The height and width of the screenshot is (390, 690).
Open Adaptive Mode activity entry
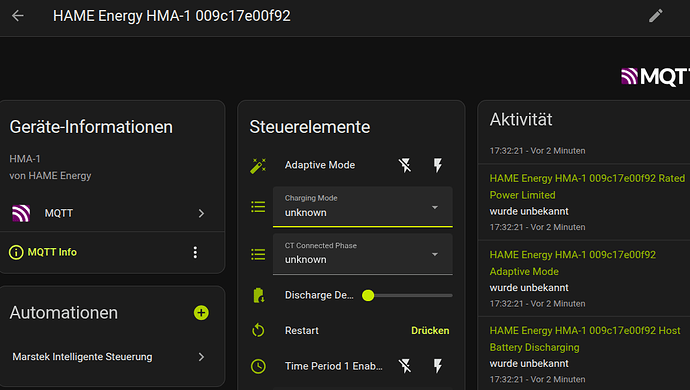573,263
